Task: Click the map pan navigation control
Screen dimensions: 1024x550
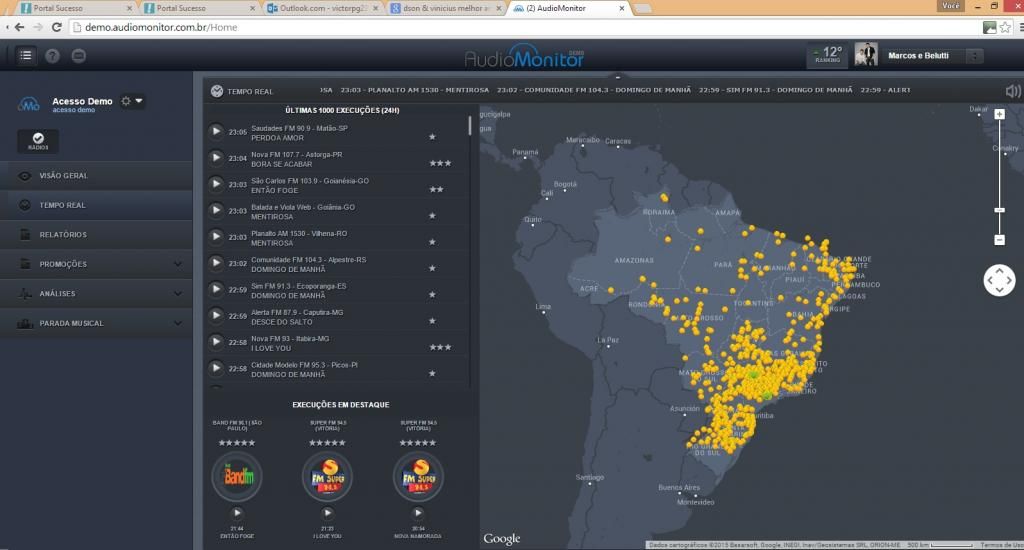Action: pos(999,280)
